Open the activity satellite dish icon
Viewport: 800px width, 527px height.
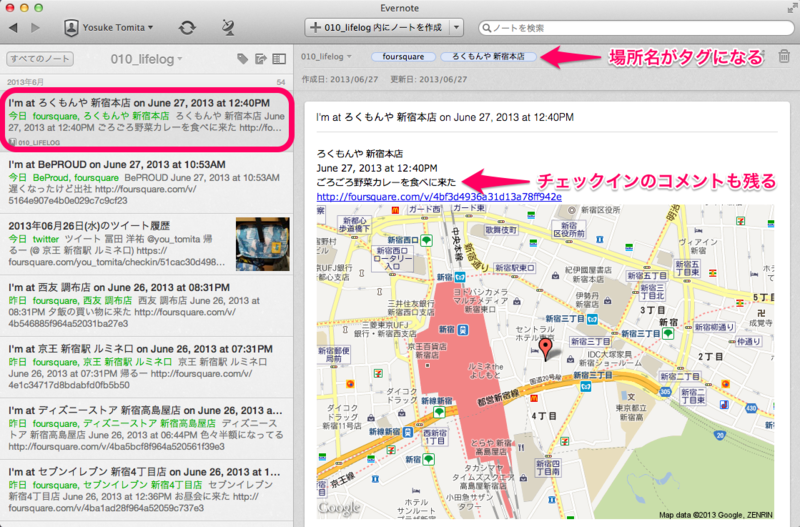[228, 28]
